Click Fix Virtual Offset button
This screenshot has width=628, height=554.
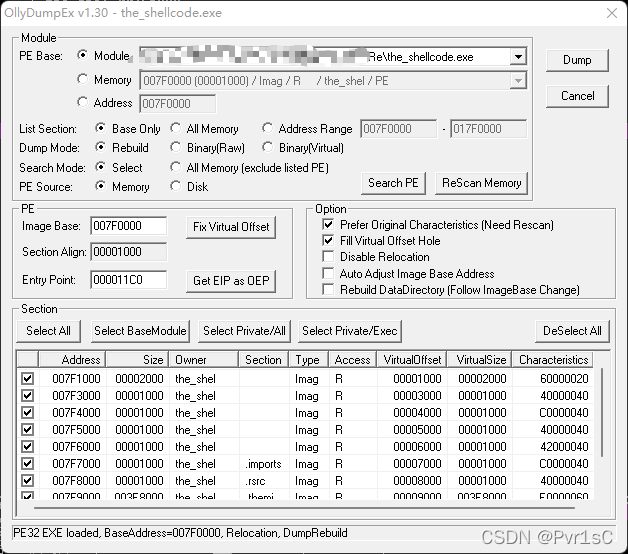click(231, 227)
